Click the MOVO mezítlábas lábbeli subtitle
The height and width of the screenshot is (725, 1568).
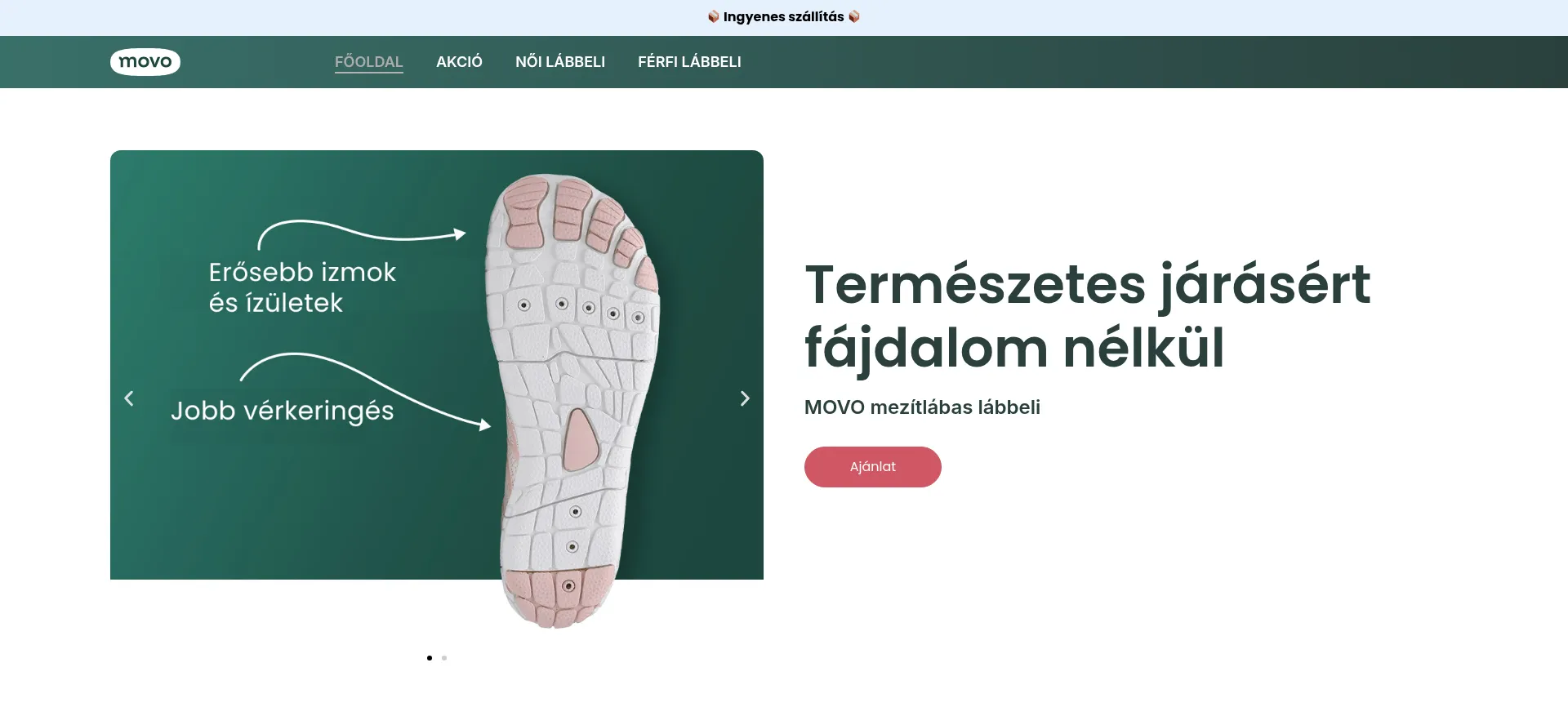(x=922, y=407)
